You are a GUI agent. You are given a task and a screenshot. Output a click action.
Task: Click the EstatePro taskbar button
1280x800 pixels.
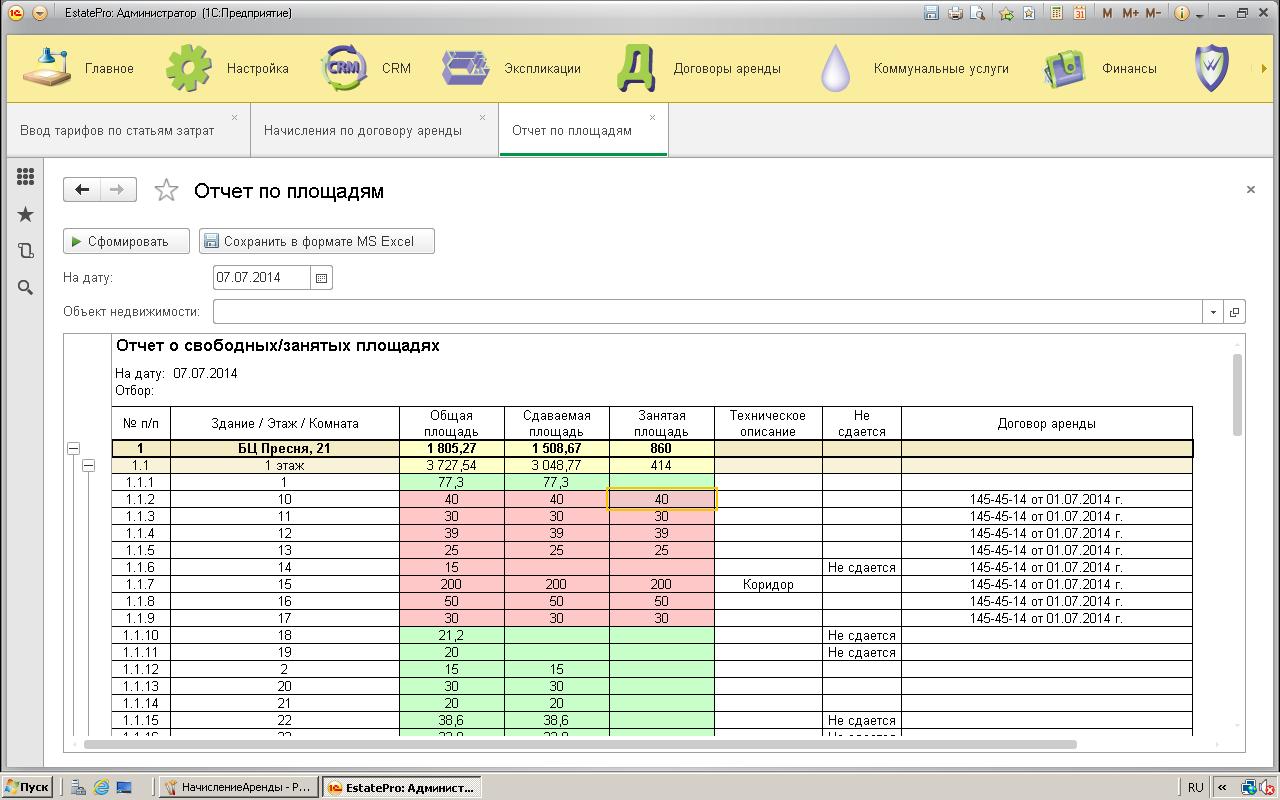402,787
